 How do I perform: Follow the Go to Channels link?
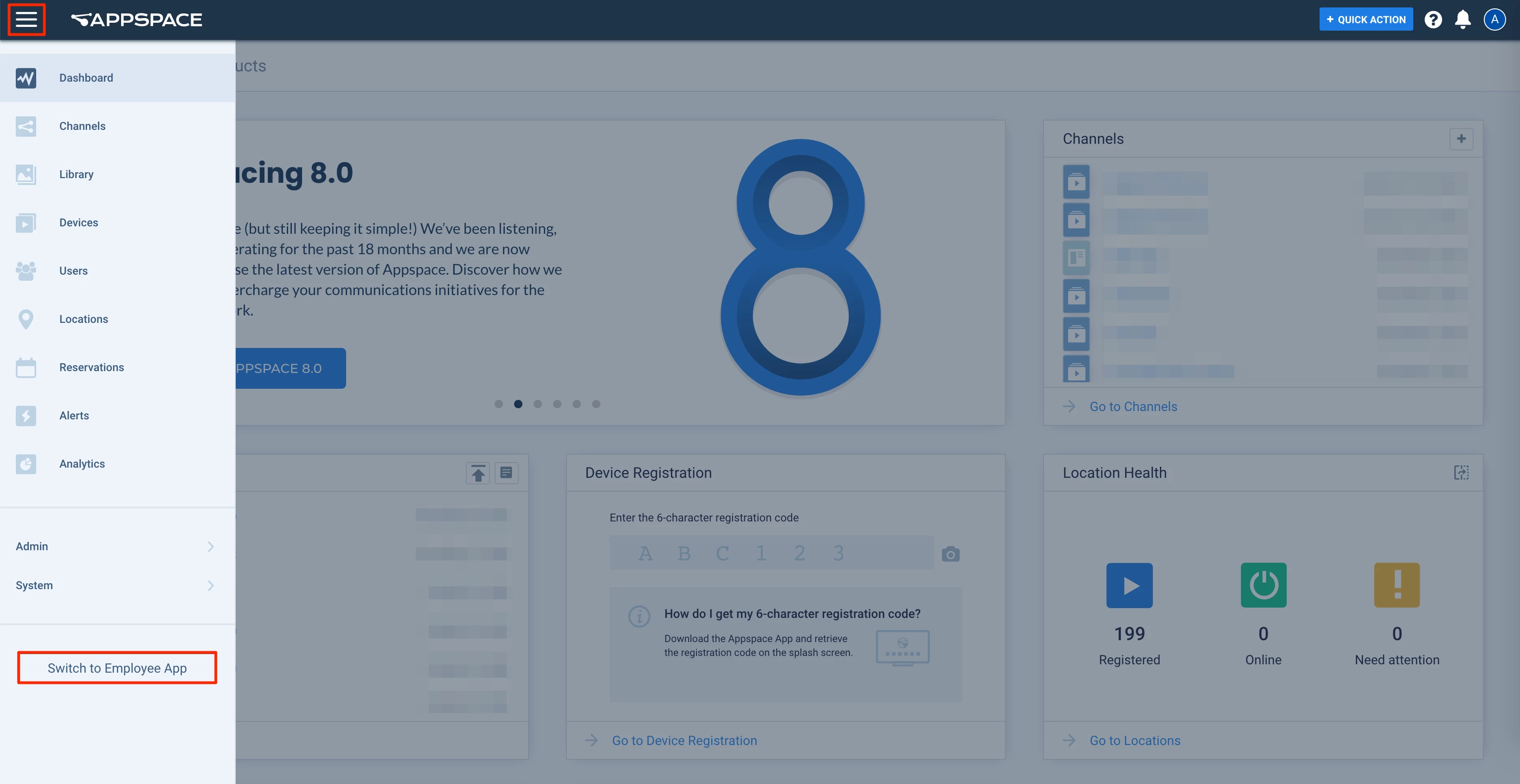pos(1133,406)
